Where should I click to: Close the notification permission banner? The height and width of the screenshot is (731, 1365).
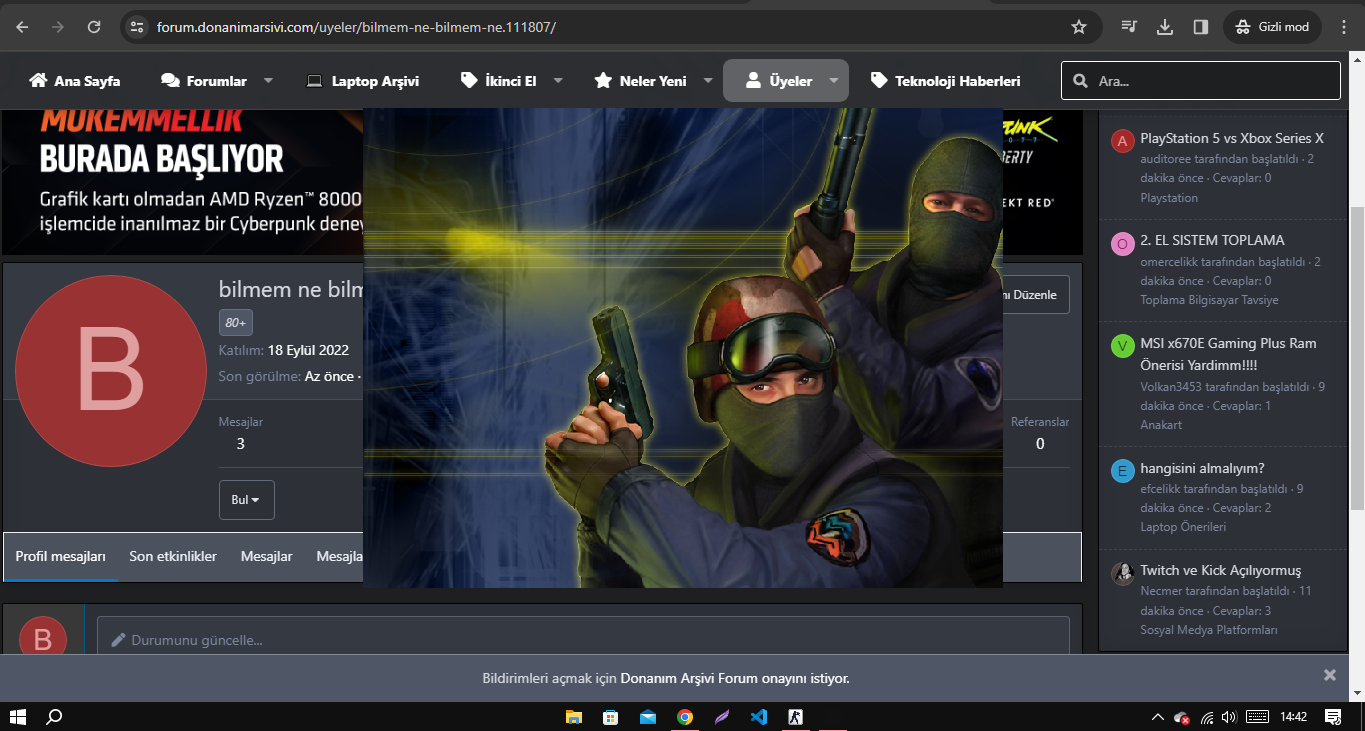pyautogui.click(x=1329, y=675)
